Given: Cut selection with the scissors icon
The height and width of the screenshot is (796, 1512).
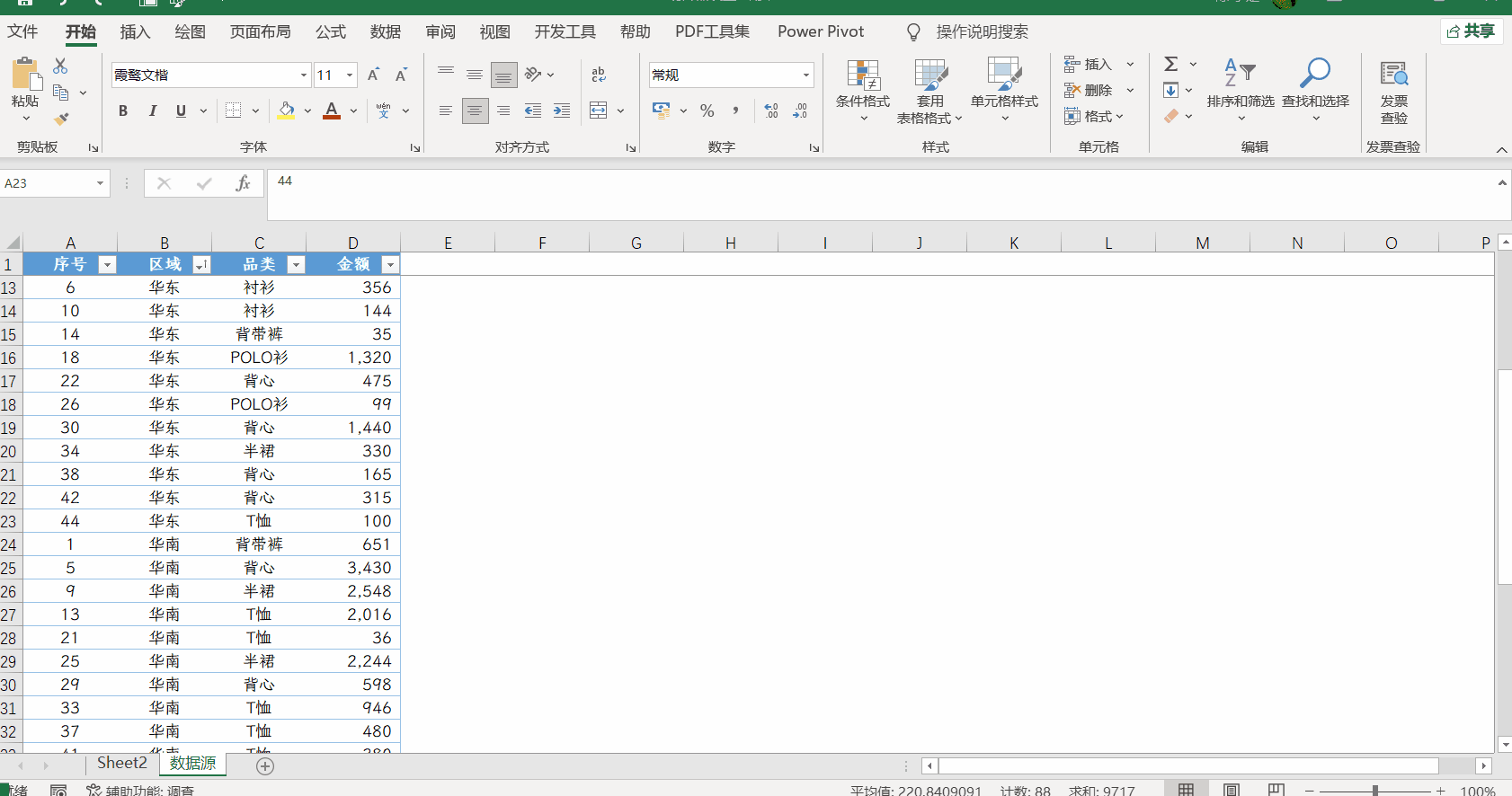Looking at the screenshot, I should 60,66.
